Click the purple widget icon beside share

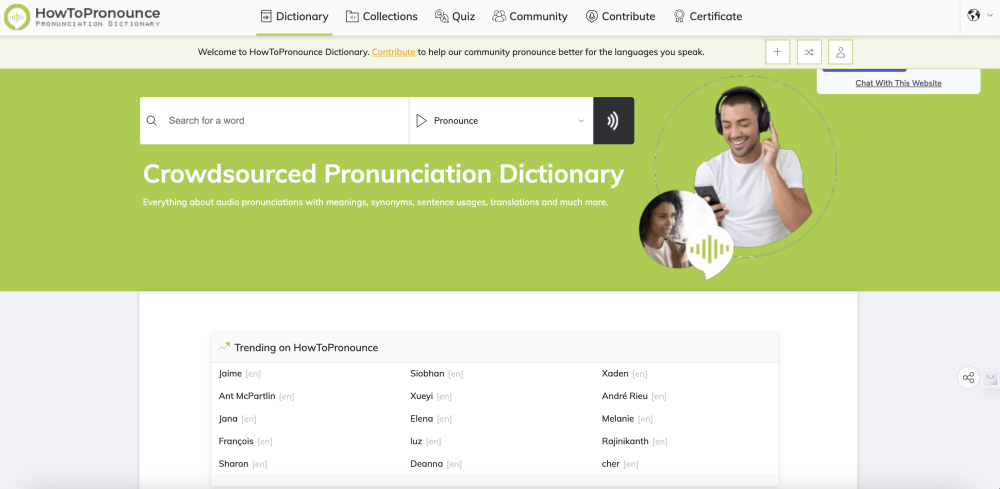pyautogui.click(x=990, y=377)
